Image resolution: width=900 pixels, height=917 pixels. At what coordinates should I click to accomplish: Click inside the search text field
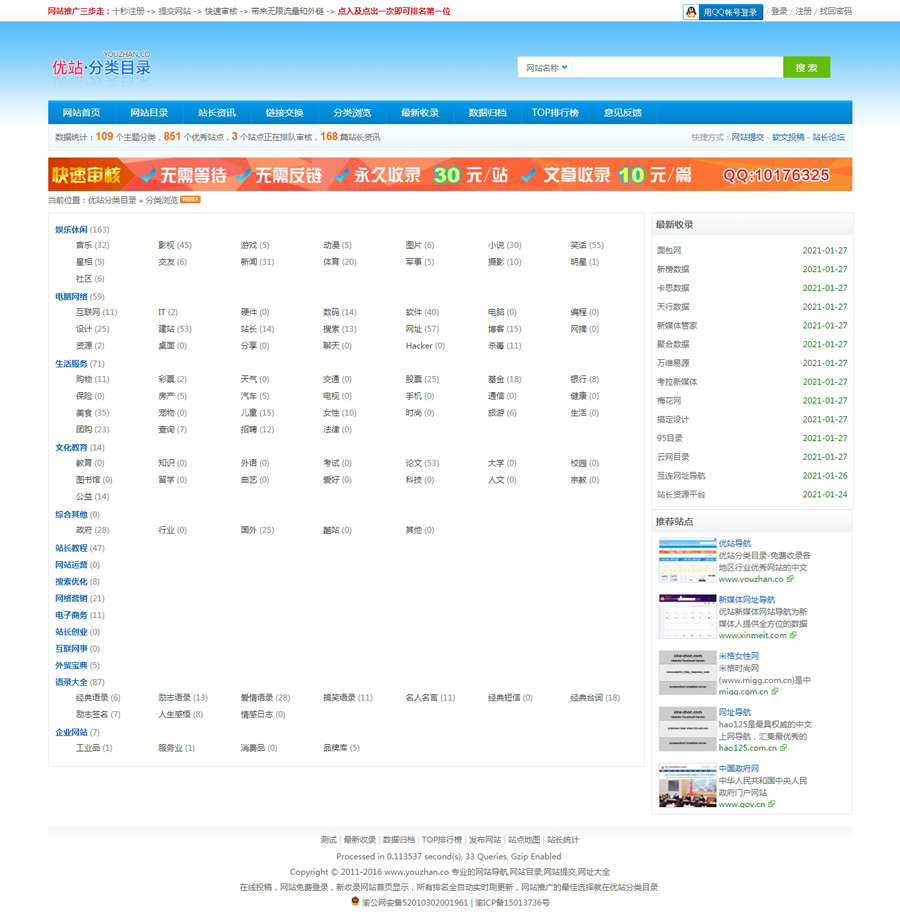677,68
